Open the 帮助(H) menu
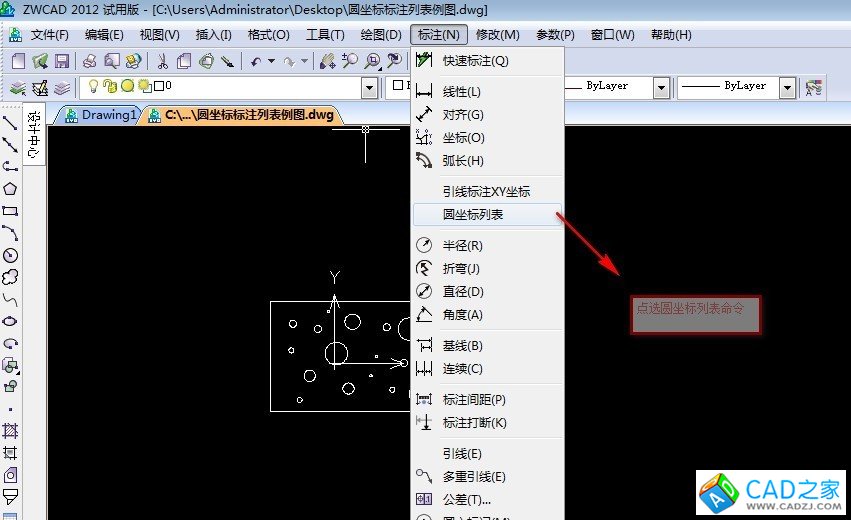This screenshot has width=851, height=520. [671, 35]
